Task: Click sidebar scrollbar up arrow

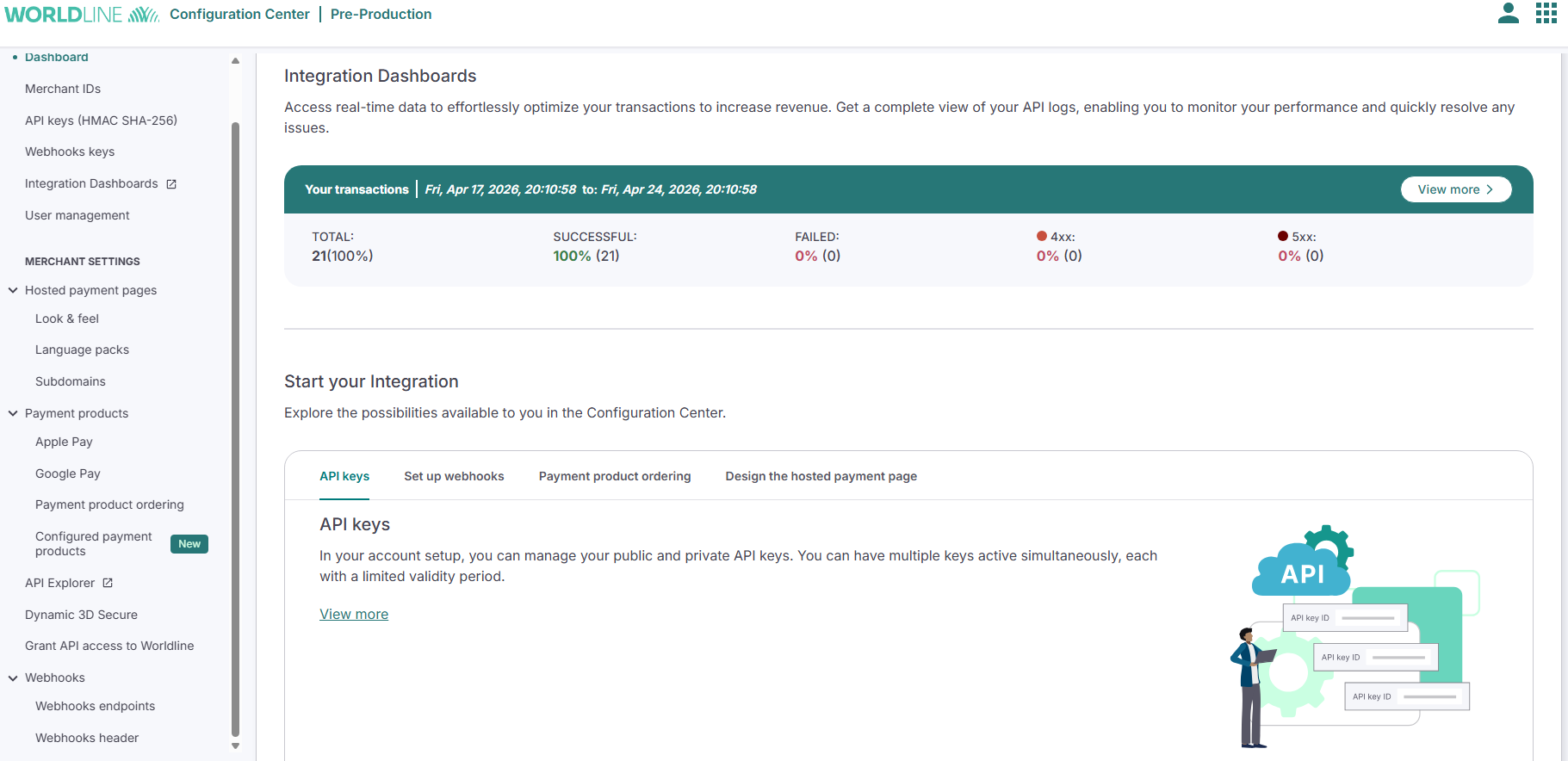Action: tap(235, 60)
